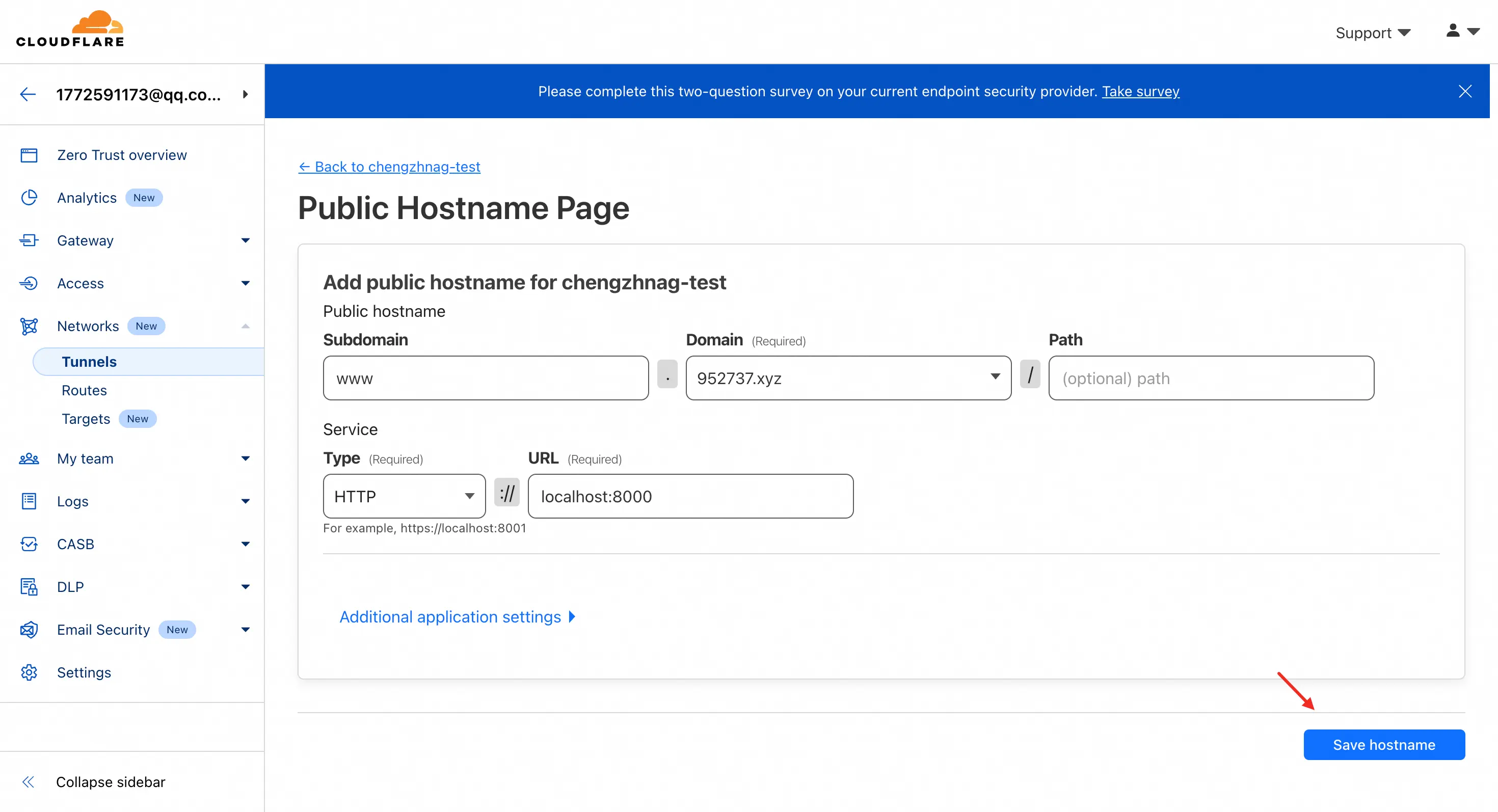The width and height of the screenshot is (1498, 812).
Task: Click the New badge beside Analytics
Action: pyautogui.click(x=144, y=198)
